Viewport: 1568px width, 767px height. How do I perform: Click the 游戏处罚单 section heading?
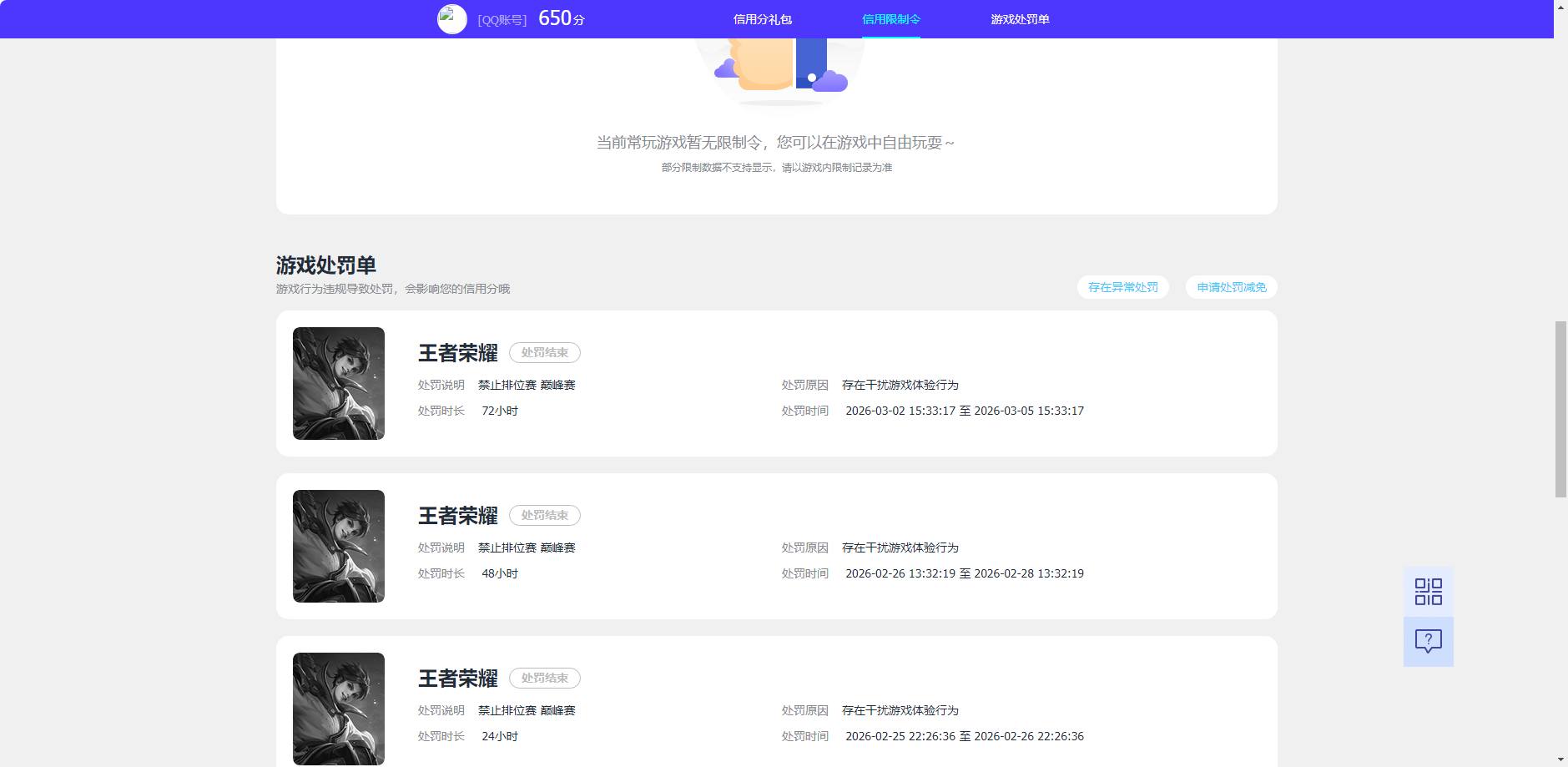(x=326, y=265)
